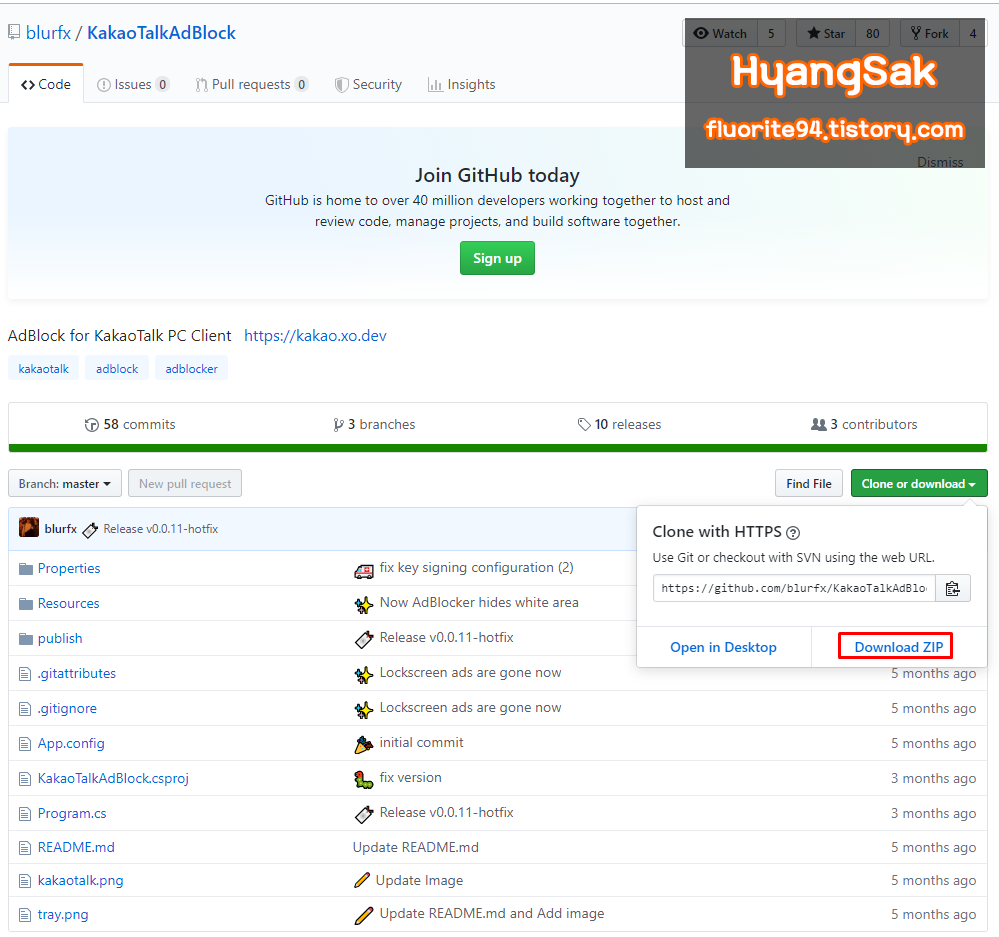Click the Find File button
The image size is (999, 937).
pyautogui.click(x=809, y=483)
